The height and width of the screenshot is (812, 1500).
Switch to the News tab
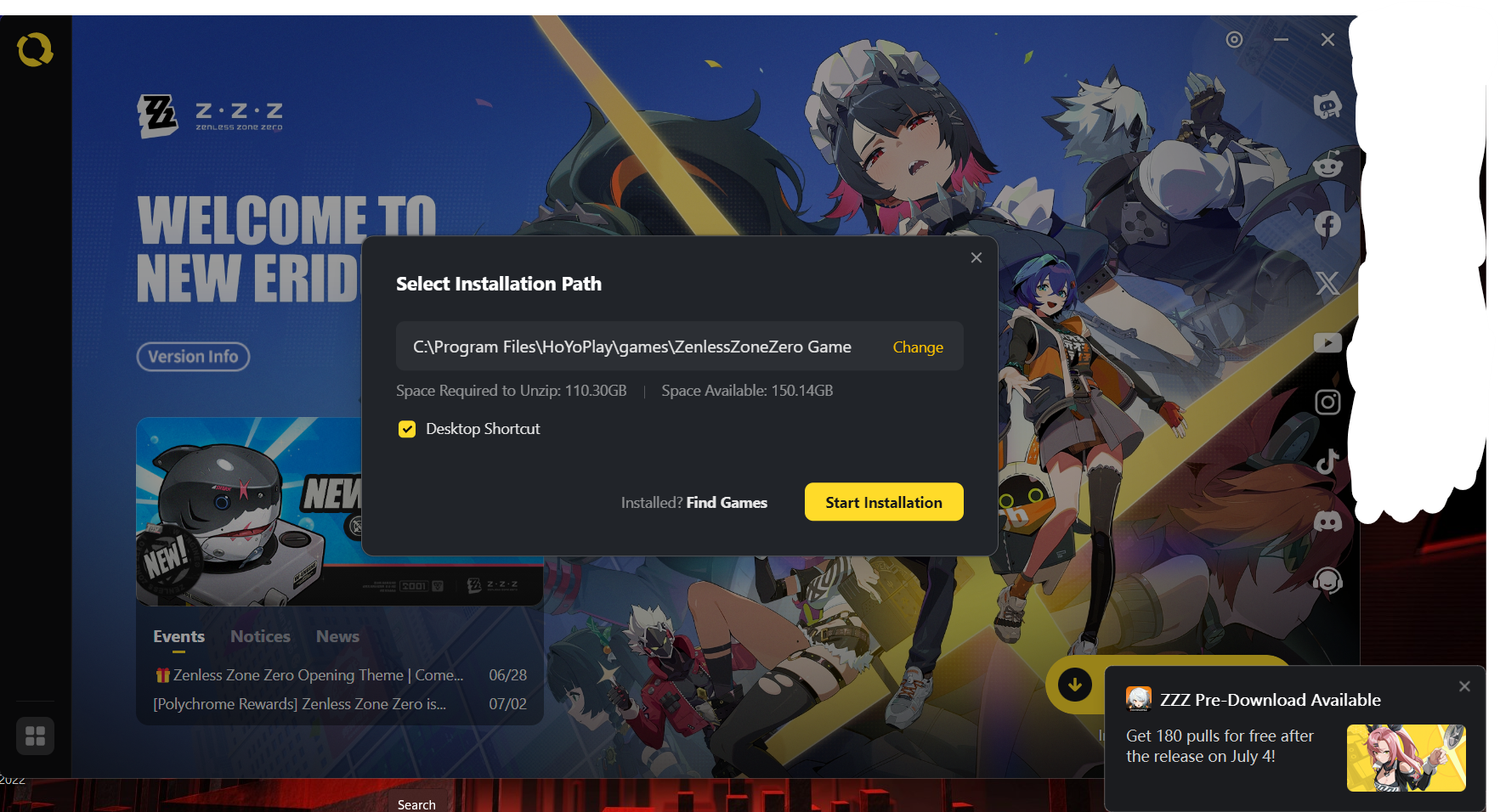click(x=337, y=636)
